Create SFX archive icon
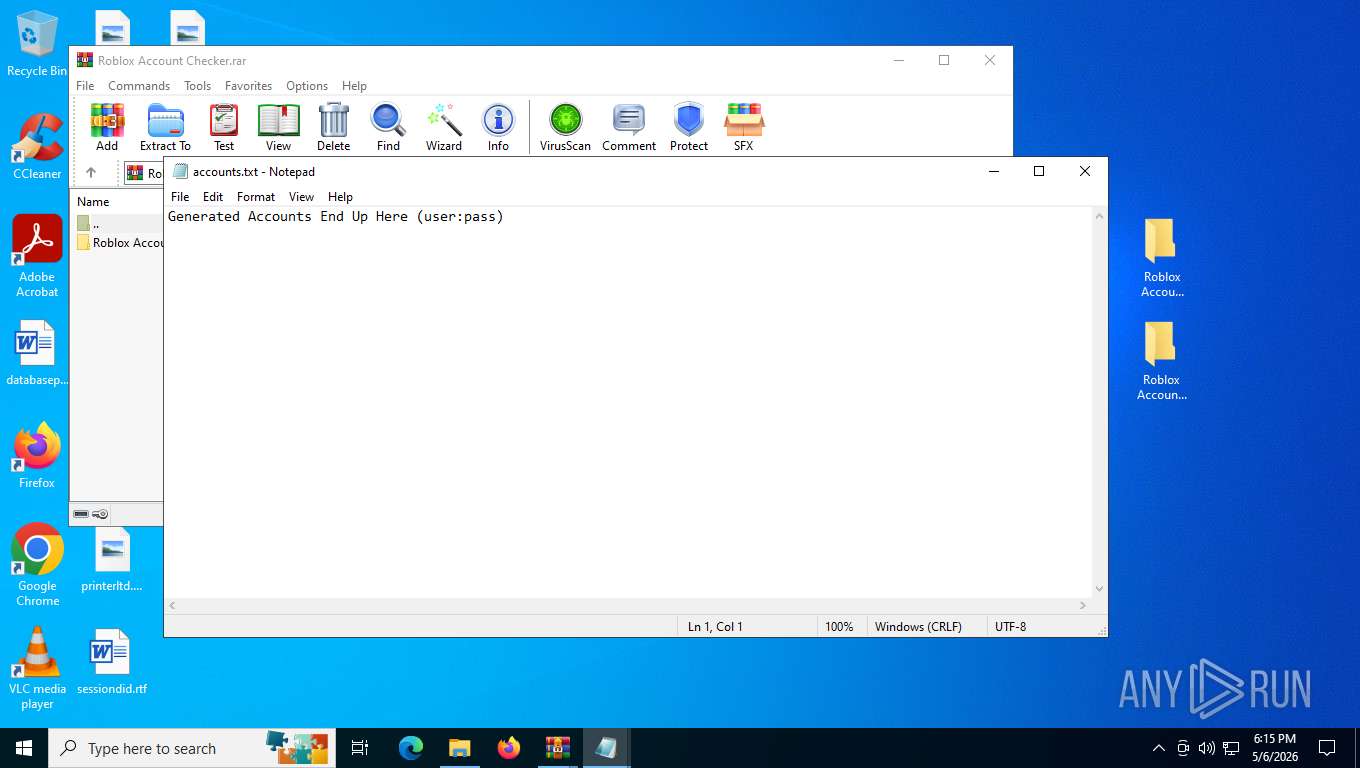The width and height of the screenshot is (1360, 768). coord(743,127)
